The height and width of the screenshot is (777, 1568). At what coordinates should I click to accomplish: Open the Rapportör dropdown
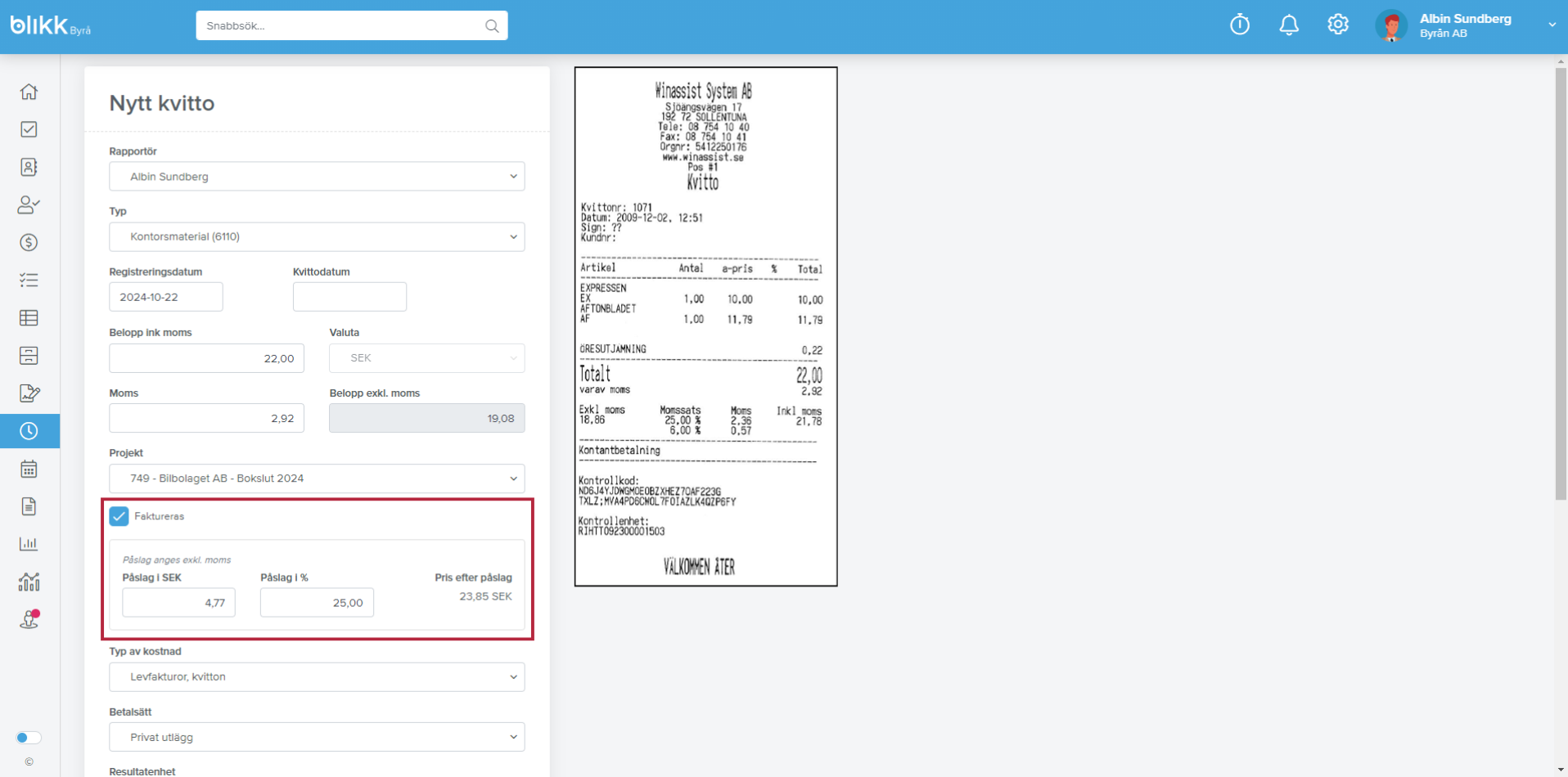click(x=317, y=177)
